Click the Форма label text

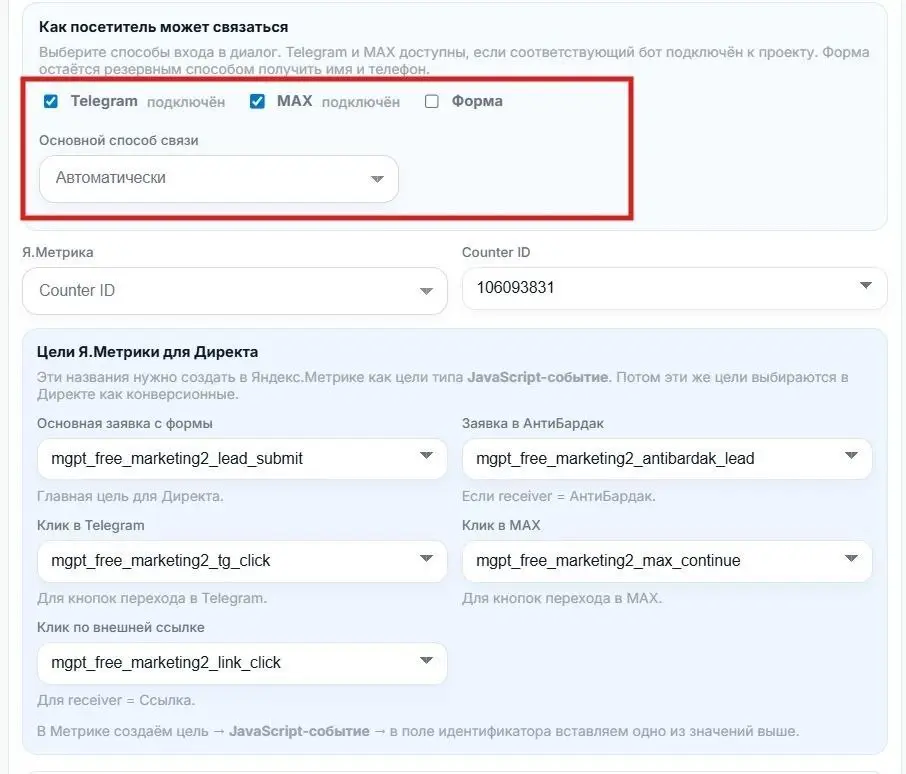[477, 101]
